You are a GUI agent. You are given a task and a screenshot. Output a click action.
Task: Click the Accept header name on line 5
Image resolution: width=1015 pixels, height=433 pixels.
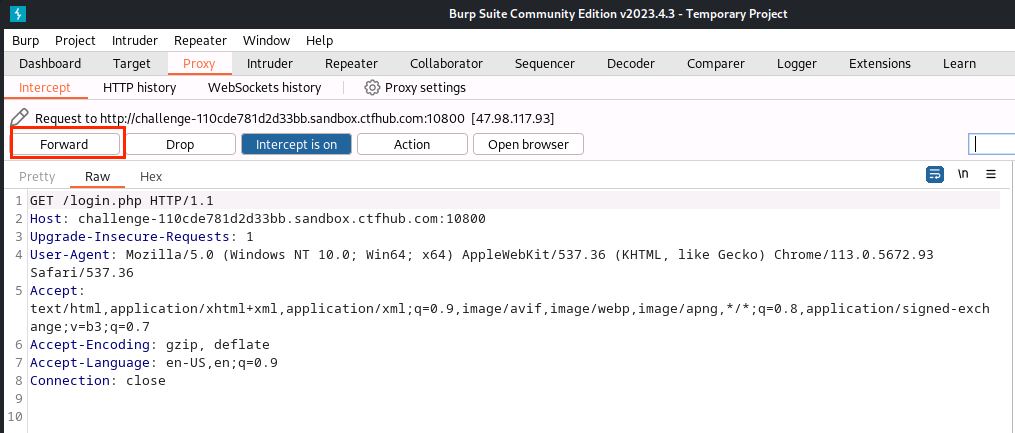coord(53,291)
